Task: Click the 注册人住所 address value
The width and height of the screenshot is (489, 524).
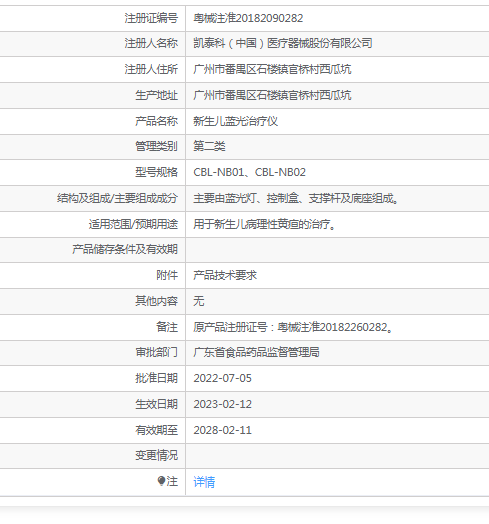Action: point(272,70)
